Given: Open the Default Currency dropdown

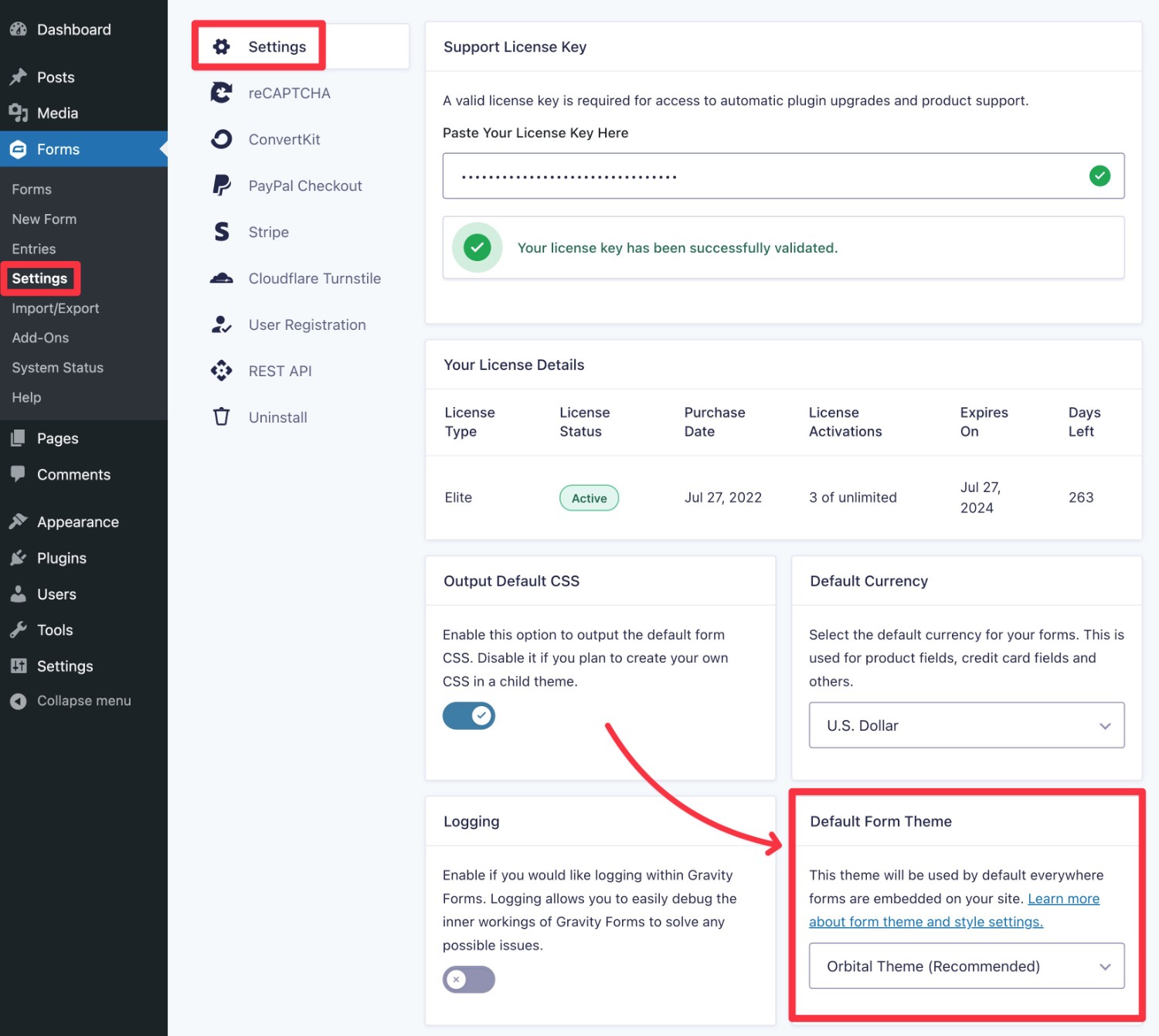Looking at the screenshot, I should [x=966, y=725].
